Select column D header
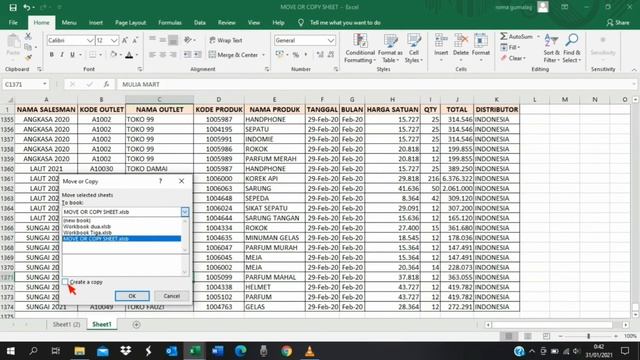 (219, 100)
